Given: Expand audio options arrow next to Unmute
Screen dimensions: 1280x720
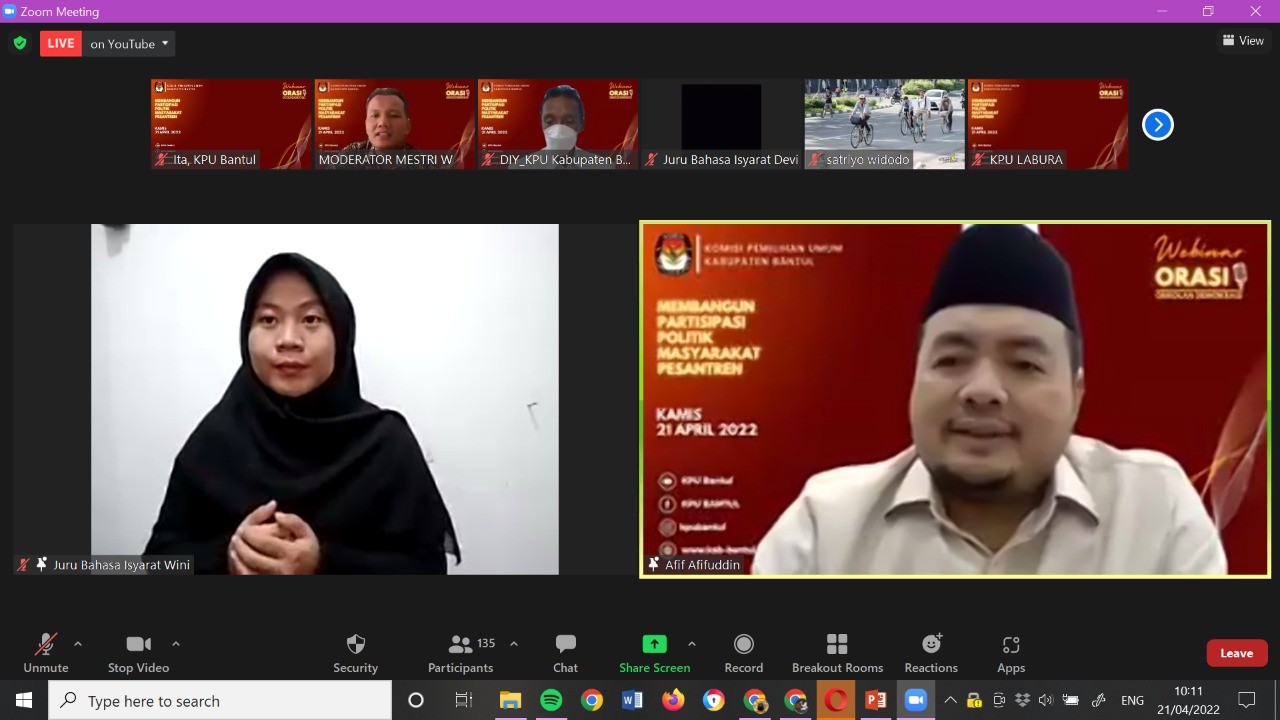Looking at the screenshot, I should click(x=78, y=644).
